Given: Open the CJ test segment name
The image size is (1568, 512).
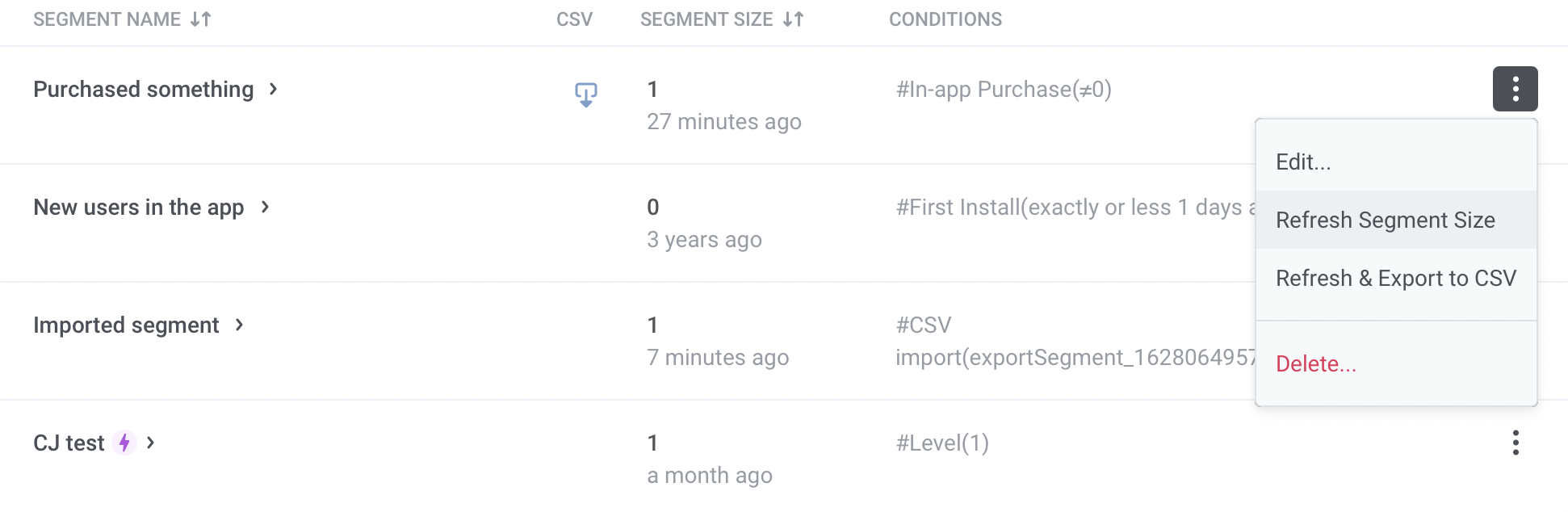Looking at the screenshot, I should (x=69, y=443).
